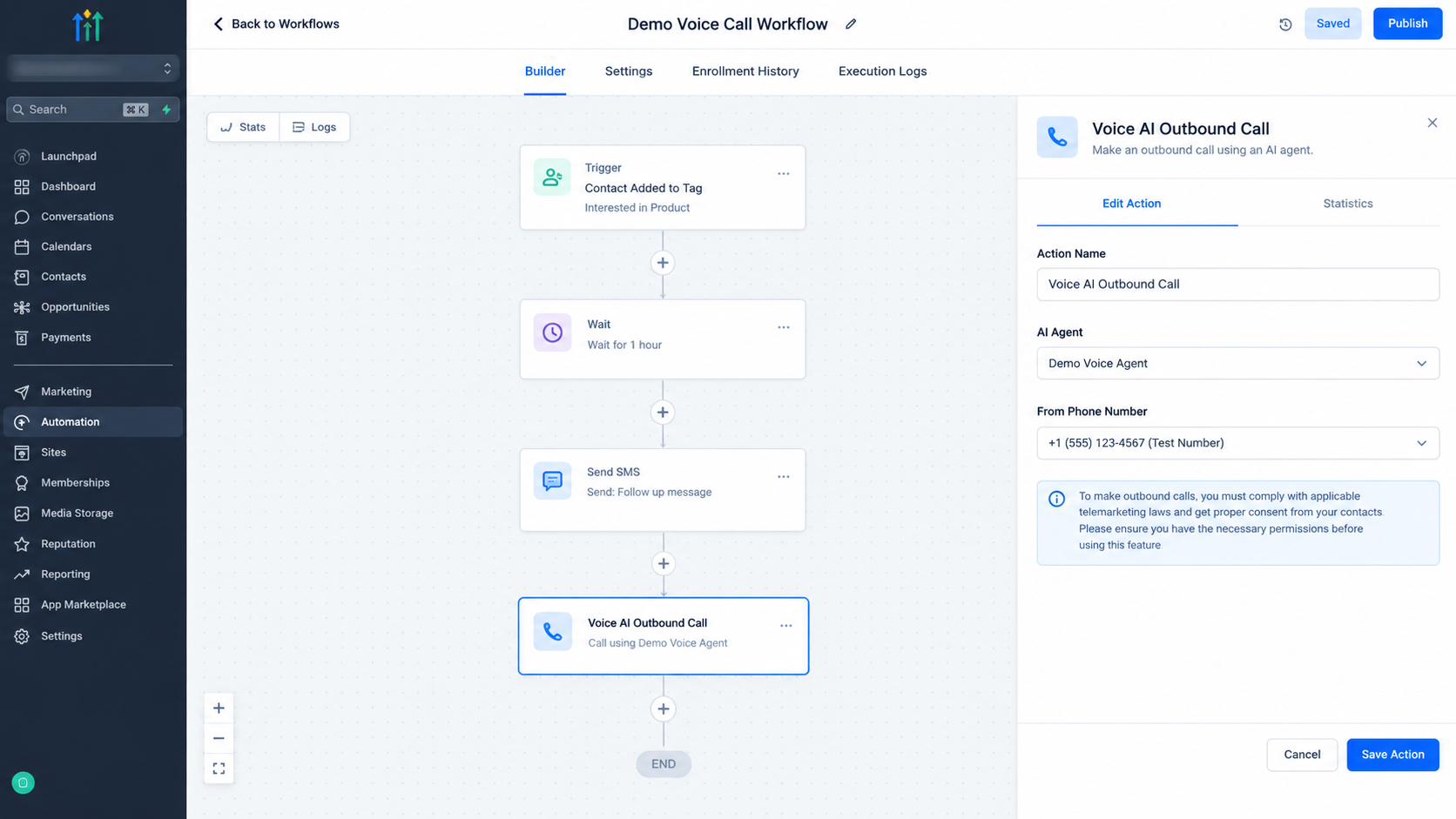Click the sidebar Search box
Viewport: 1456px width, 819px height.
pyautogui.click(x=93, y=110)
